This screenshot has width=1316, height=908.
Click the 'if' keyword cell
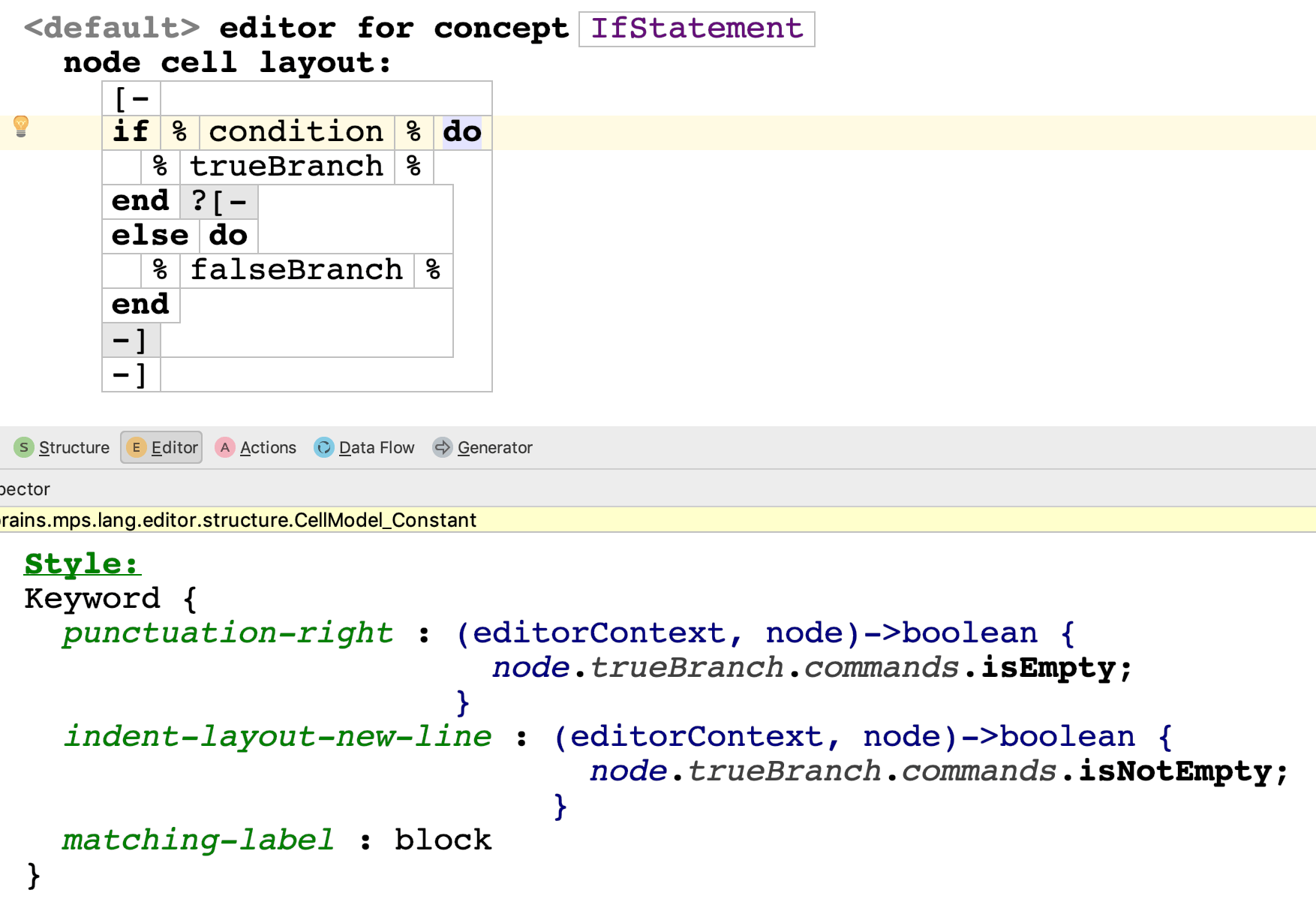tap(131, 132)
